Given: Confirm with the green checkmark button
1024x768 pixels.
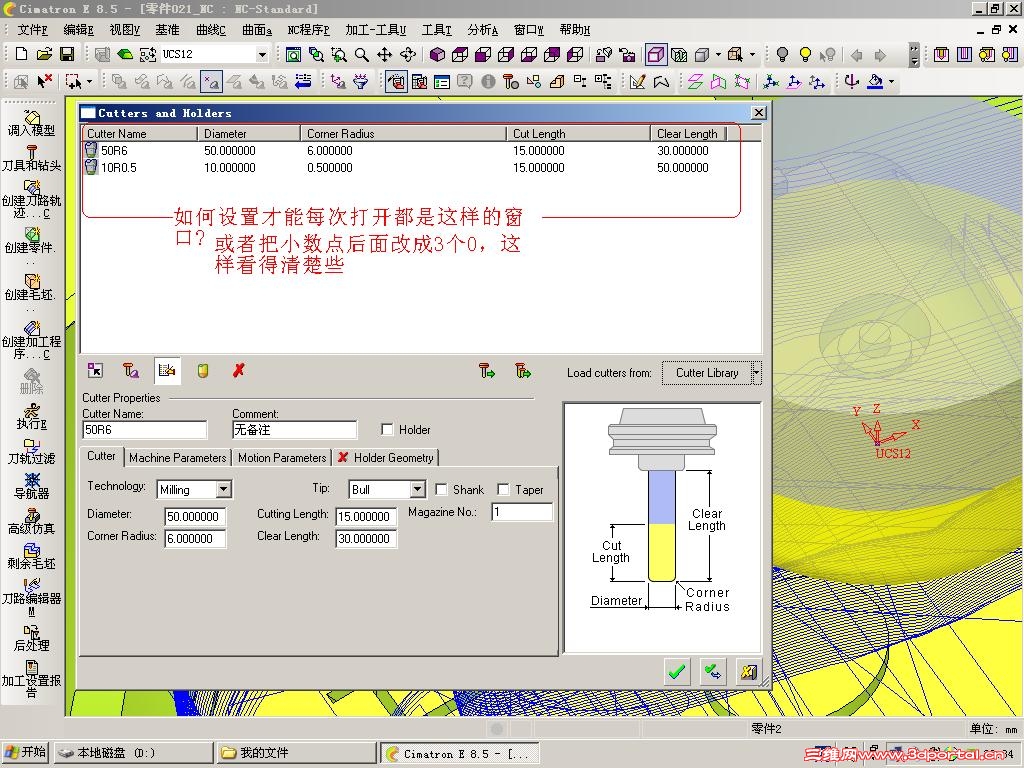Looking at the screenshot, I should (677, 671).
